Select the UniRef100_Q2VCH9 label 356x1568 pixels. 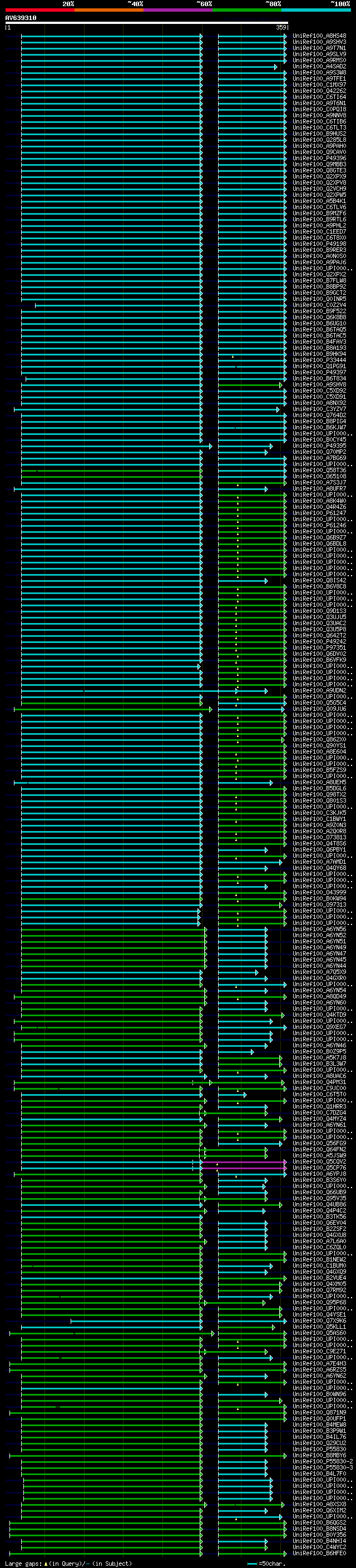pyautogui.click(x=319, y=189)
